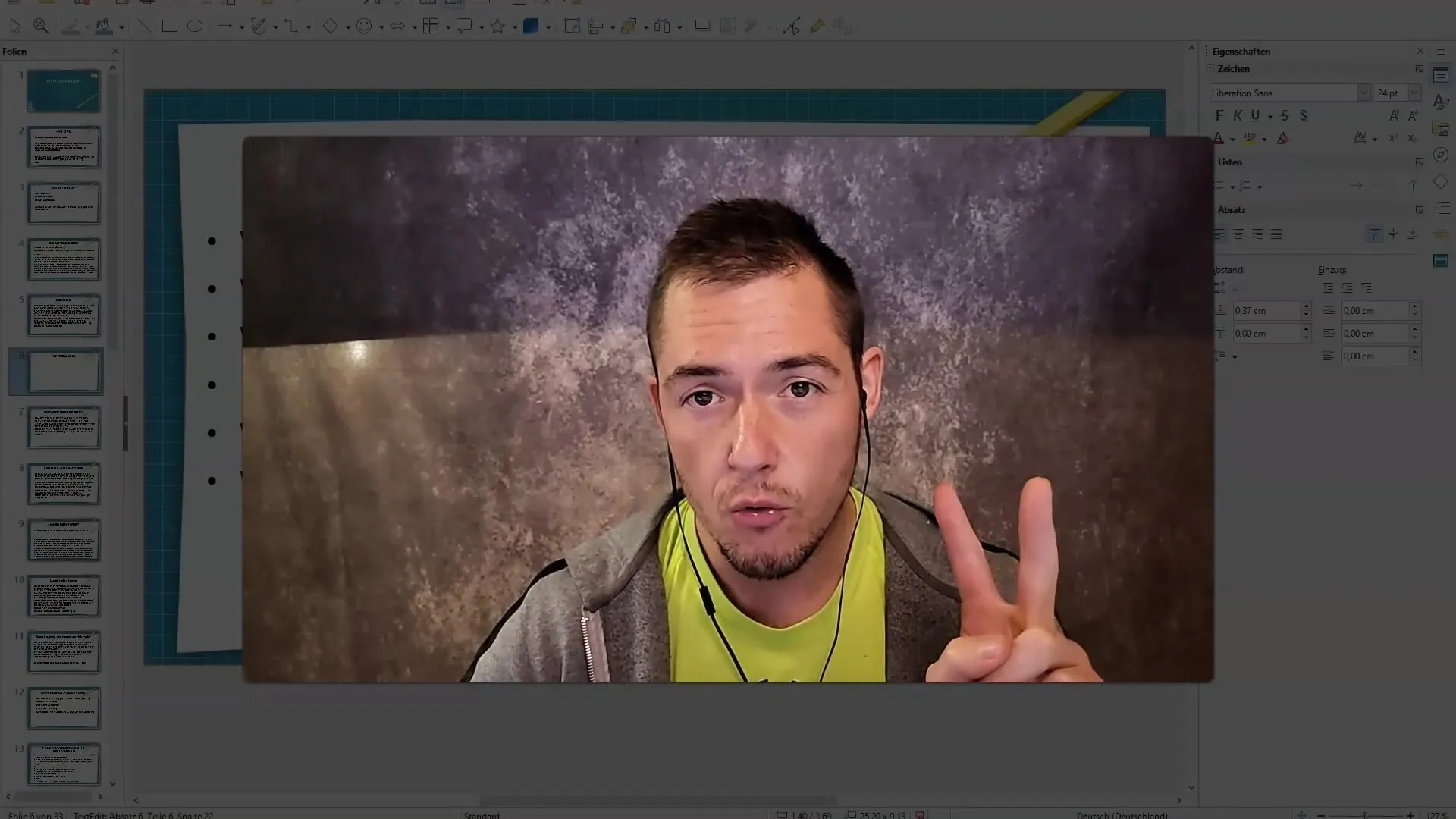Toggle character properties panel
This screenshot has height=819, width=1456.
[x=1419, y=68]
